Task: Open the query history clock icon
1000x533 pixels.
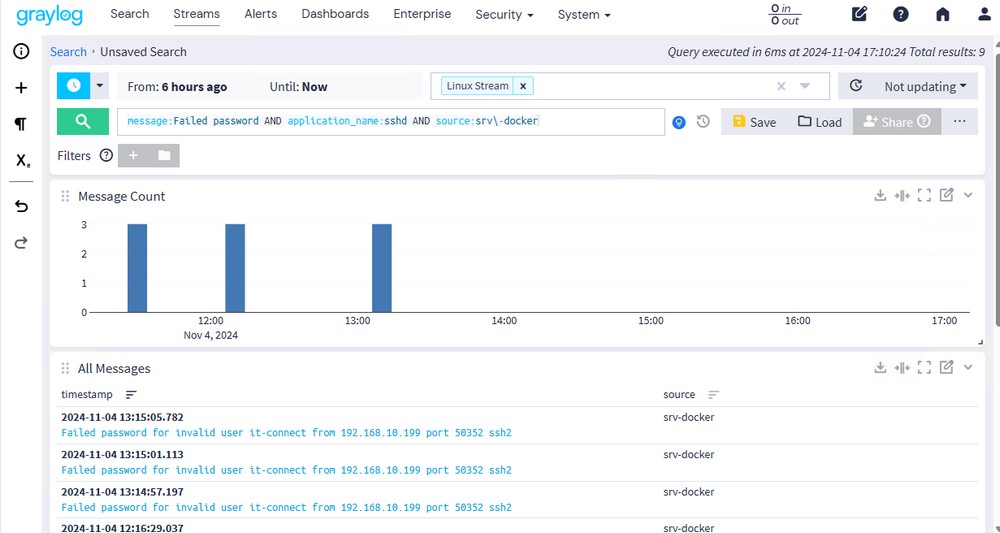Action: click(703, 122)
